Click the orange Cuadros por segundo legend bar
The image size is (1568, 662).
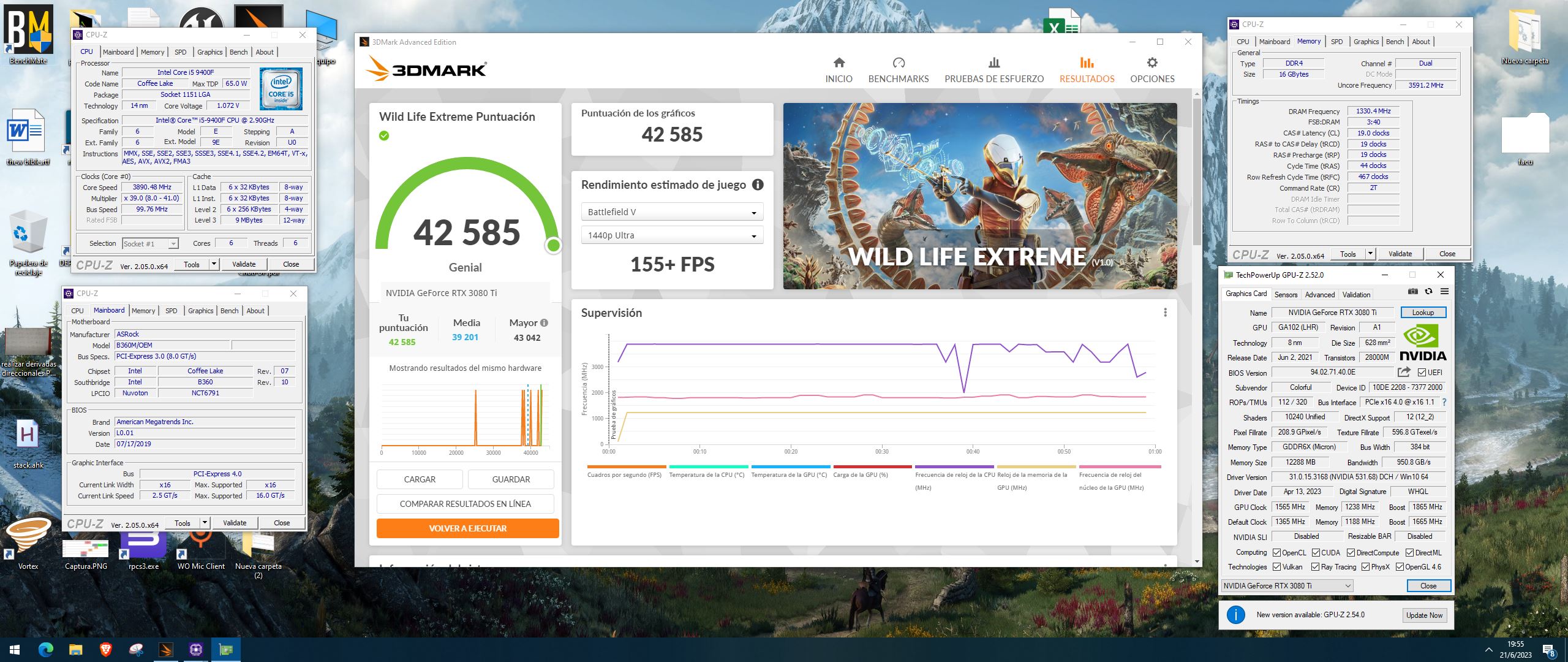pos(626,467)
